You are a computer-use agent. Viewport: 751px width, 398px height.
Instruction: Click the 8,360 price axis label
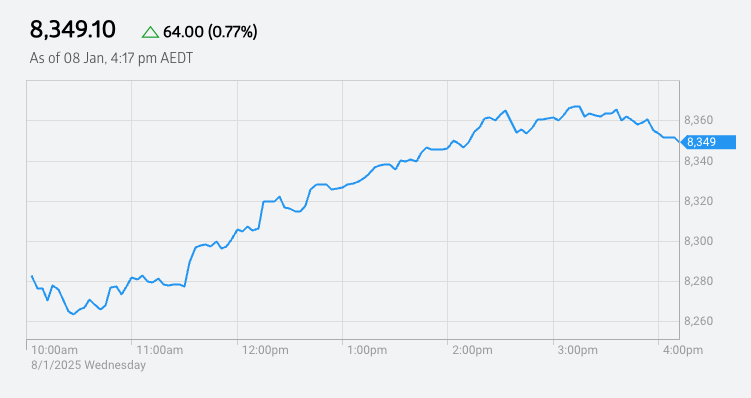click(x=698, y=120)
